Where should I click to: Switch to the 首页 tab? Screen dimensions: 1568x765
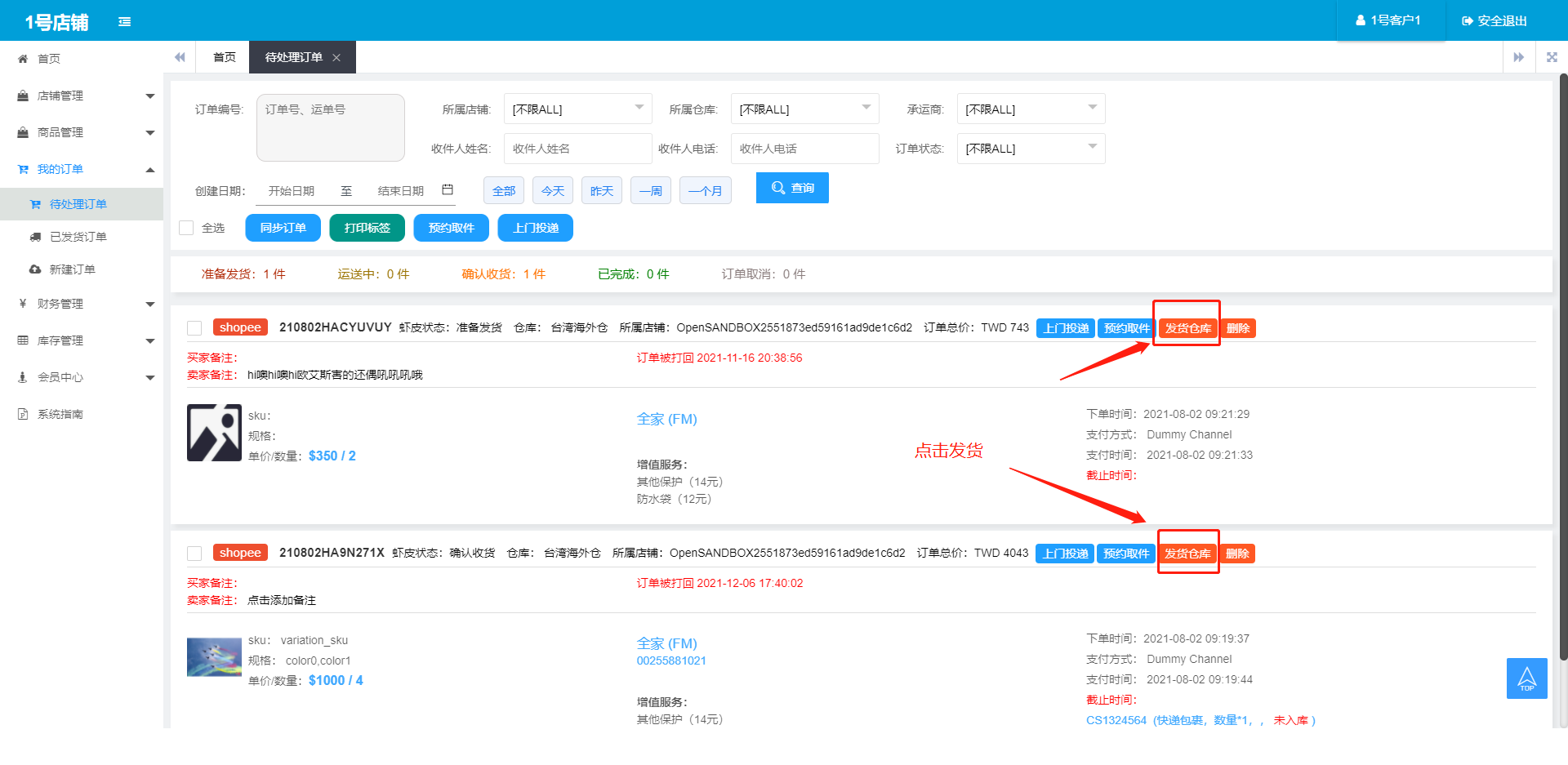[x=224, y=57]
